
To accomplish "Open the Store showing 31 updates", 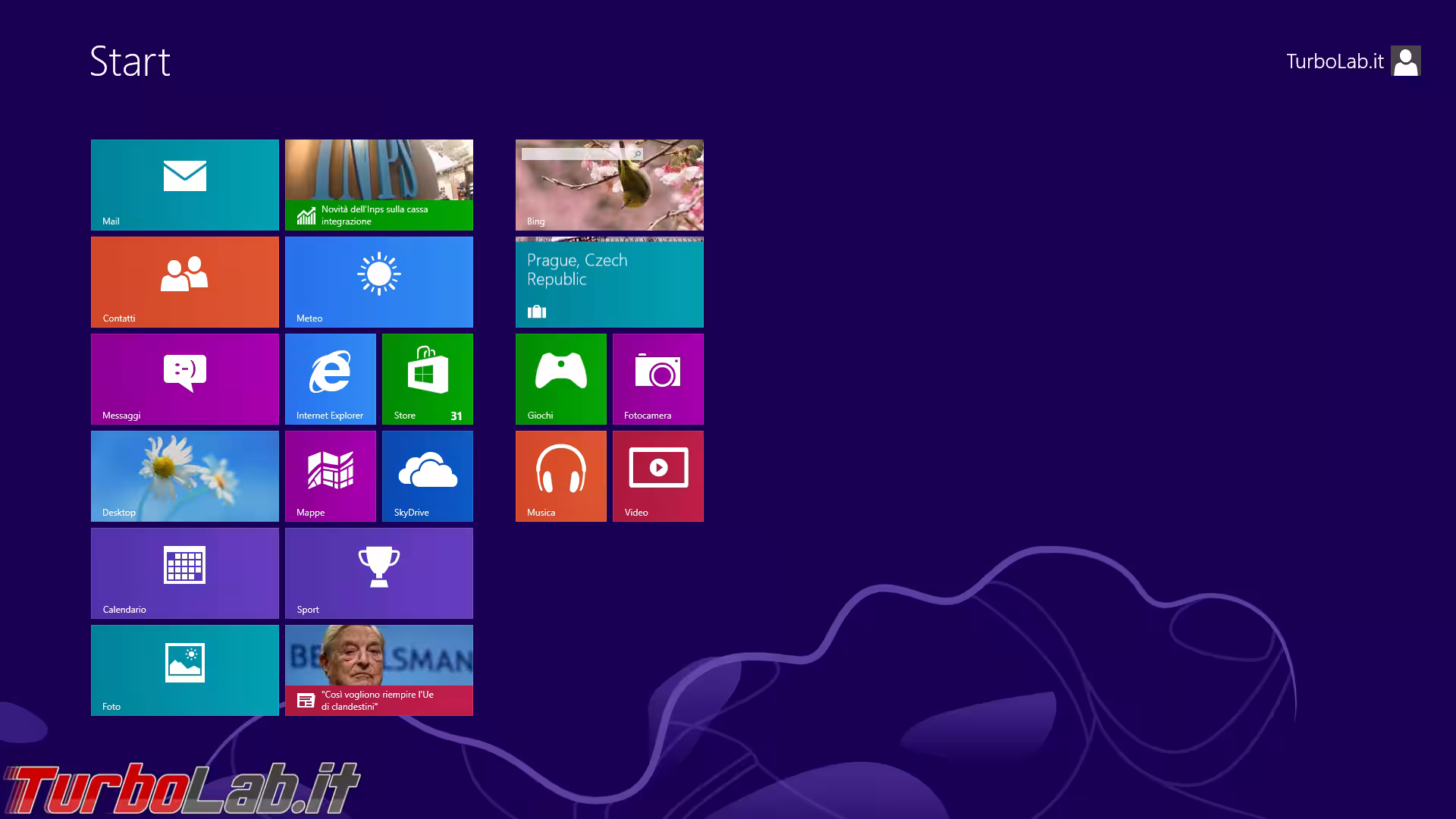I will pos(427,378).
